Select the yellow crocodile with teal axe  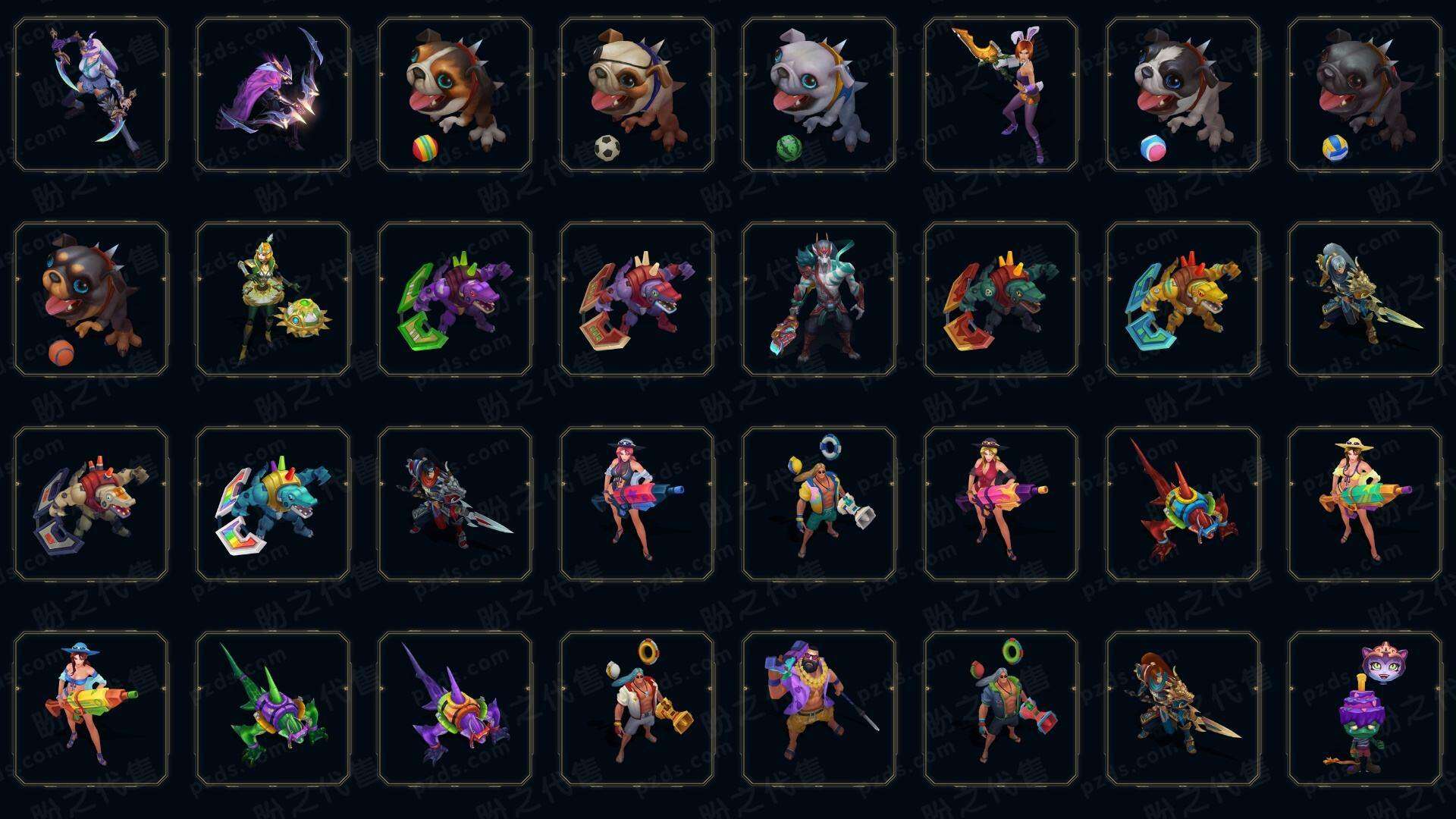point(1183,299)
